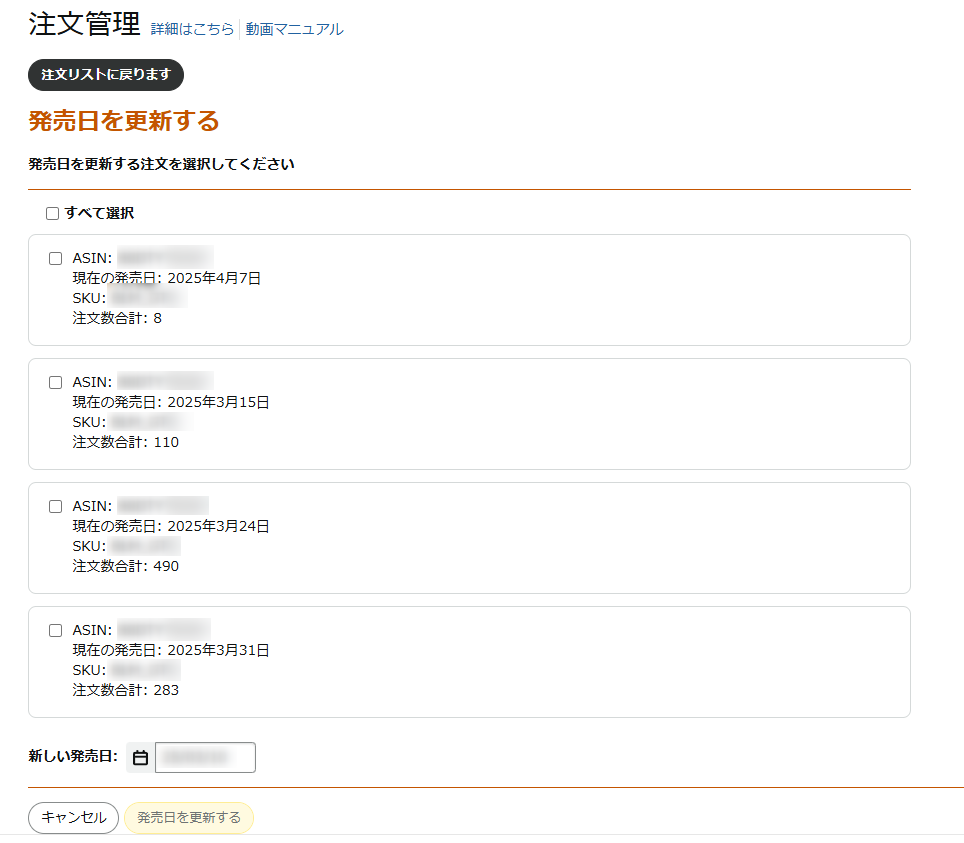This screenshot has width=964, height=843.
Task: Click the 注文リストに戻ります button
Action: tap(106, 75)
